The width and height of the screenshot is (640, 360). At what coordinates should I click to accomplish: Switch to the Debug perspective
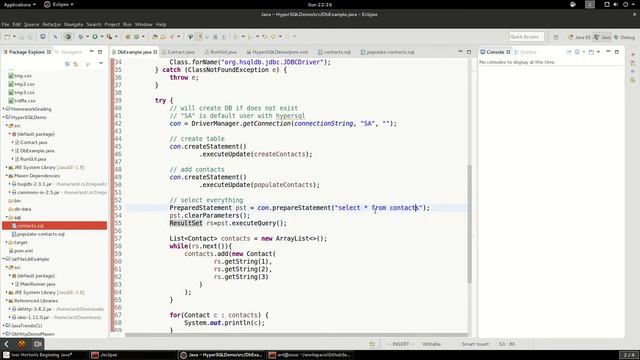click(624, 37)
